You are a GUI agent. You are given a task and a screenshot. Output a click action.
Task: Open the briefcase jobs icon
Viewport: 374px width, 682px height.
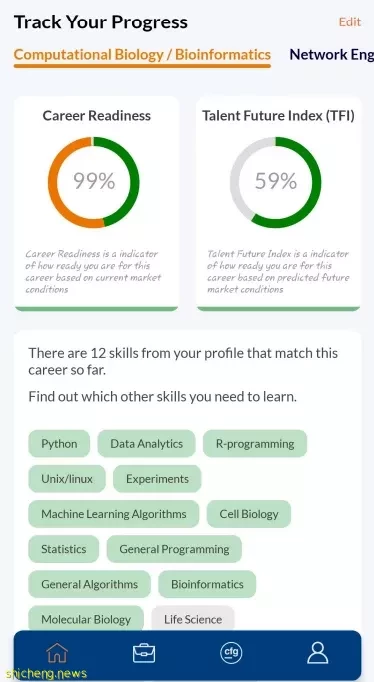click(x=144, y=653)
